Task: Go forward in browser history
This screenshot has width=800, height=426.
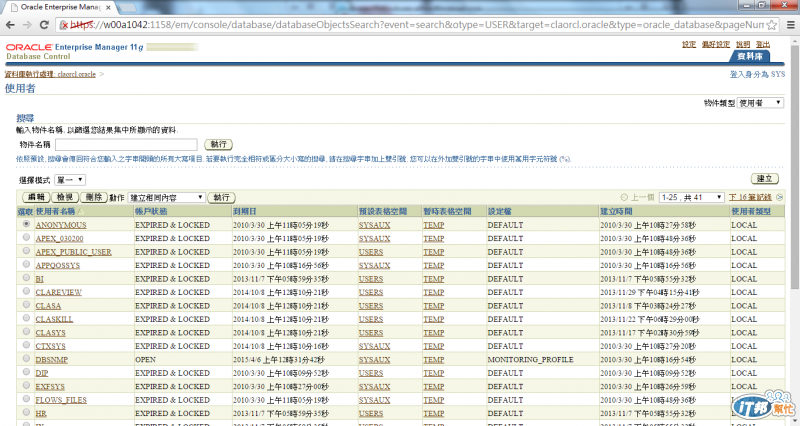Action: [x=27, y=25]
